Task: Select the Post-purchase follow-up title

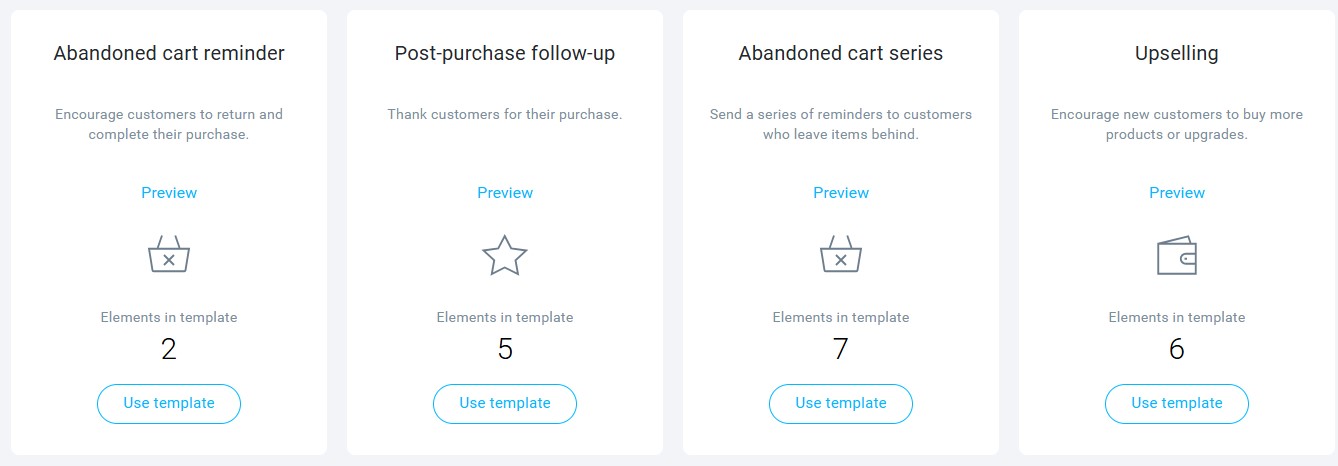Action: (505, 54)
